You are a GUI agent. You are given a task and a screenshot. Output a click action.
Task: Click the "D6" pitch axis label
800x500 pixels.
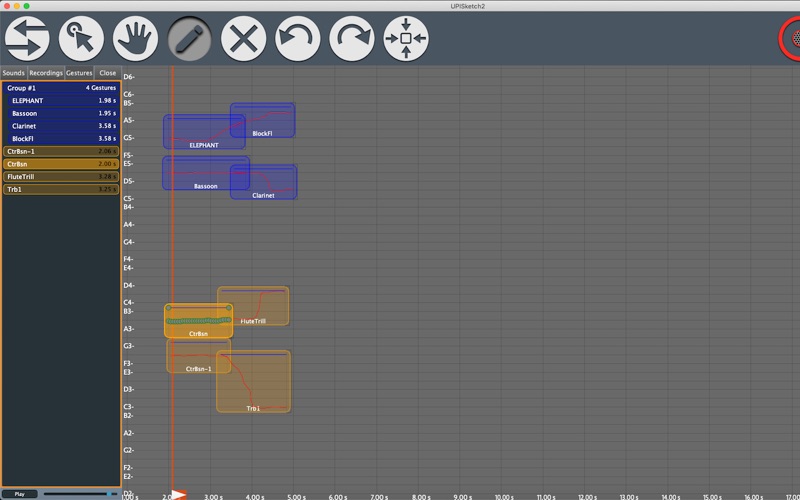pos(129,77)
